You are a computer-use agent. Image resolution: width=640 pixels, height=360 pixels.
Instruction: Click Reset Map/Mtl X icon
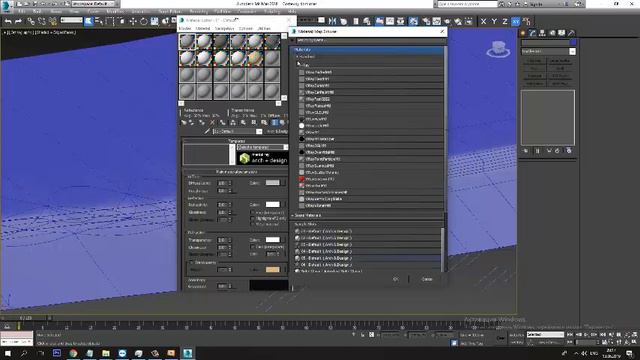(x=212, y=122)
